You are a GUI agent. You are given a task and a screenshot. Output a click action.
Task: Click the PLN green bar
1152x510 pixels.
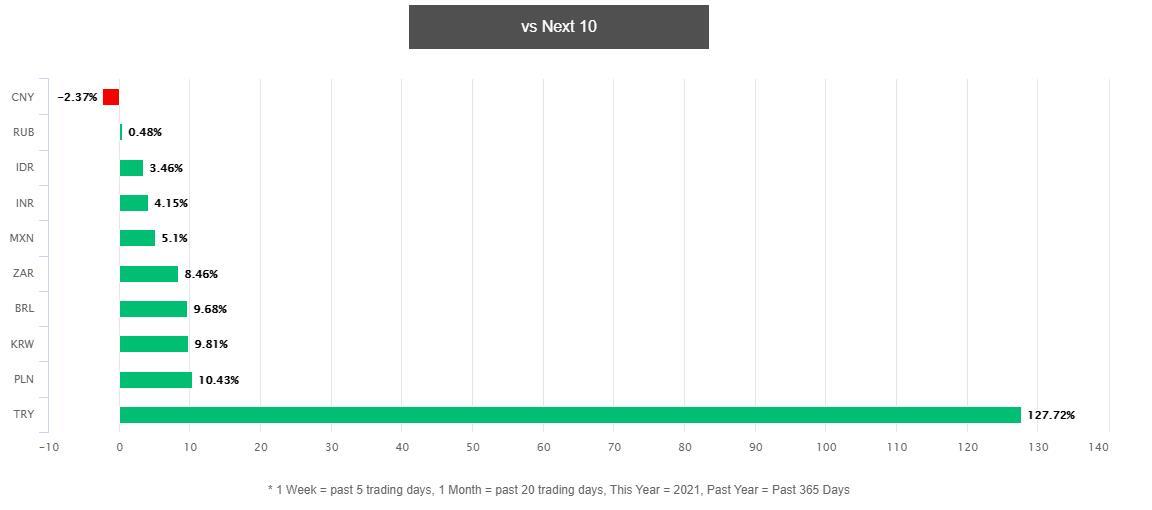pyautogui.click(x=156, y=380)
